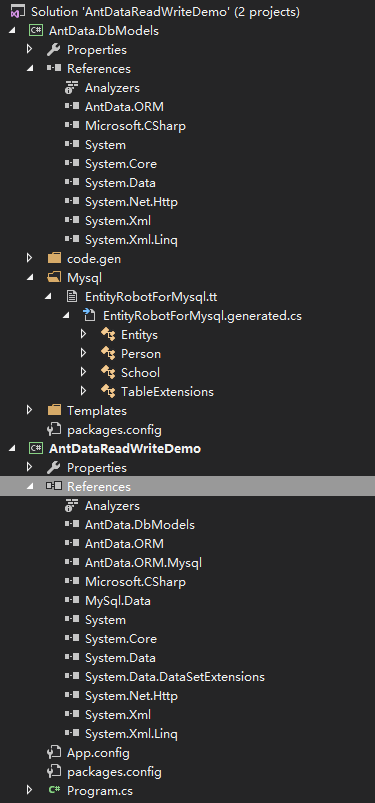Expand the Person class node
Screen dimensions: 375x803
(x=84, y=353)
